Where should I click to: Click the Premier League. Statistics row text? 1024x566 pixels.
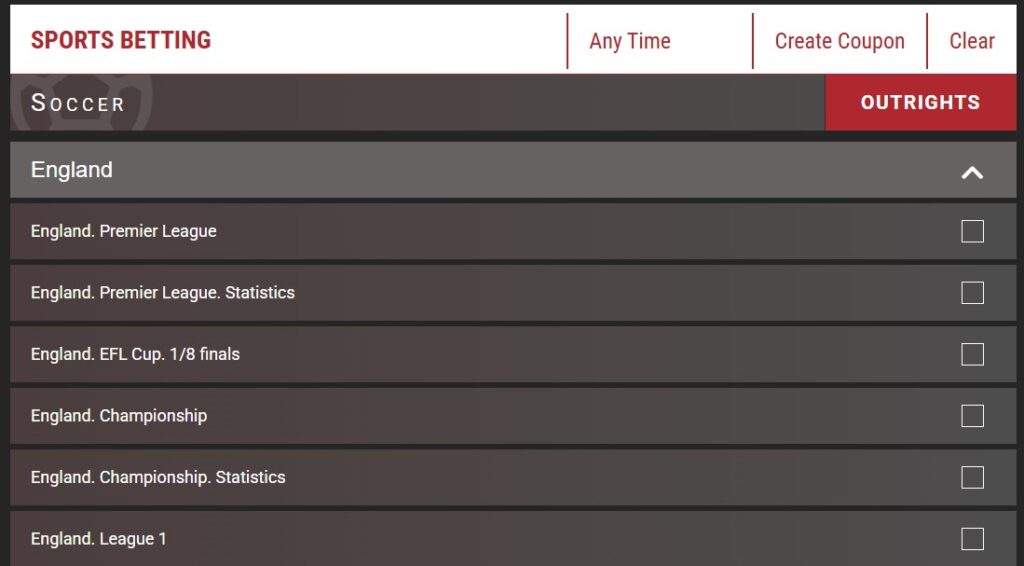[163, 293]
